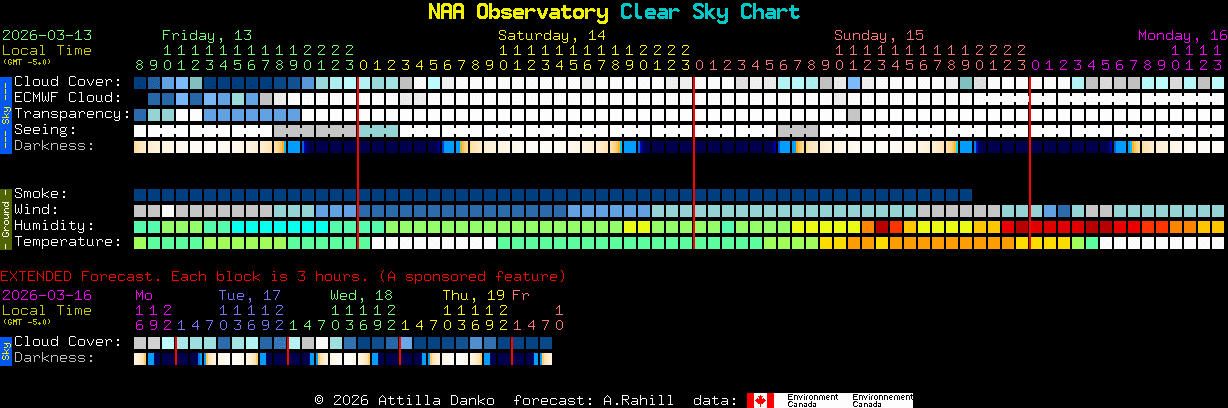Viewport: 1228px width, 408px height.
Task: Click the 'Saturday, 14' day heading
Action: [x=552, y=34]
